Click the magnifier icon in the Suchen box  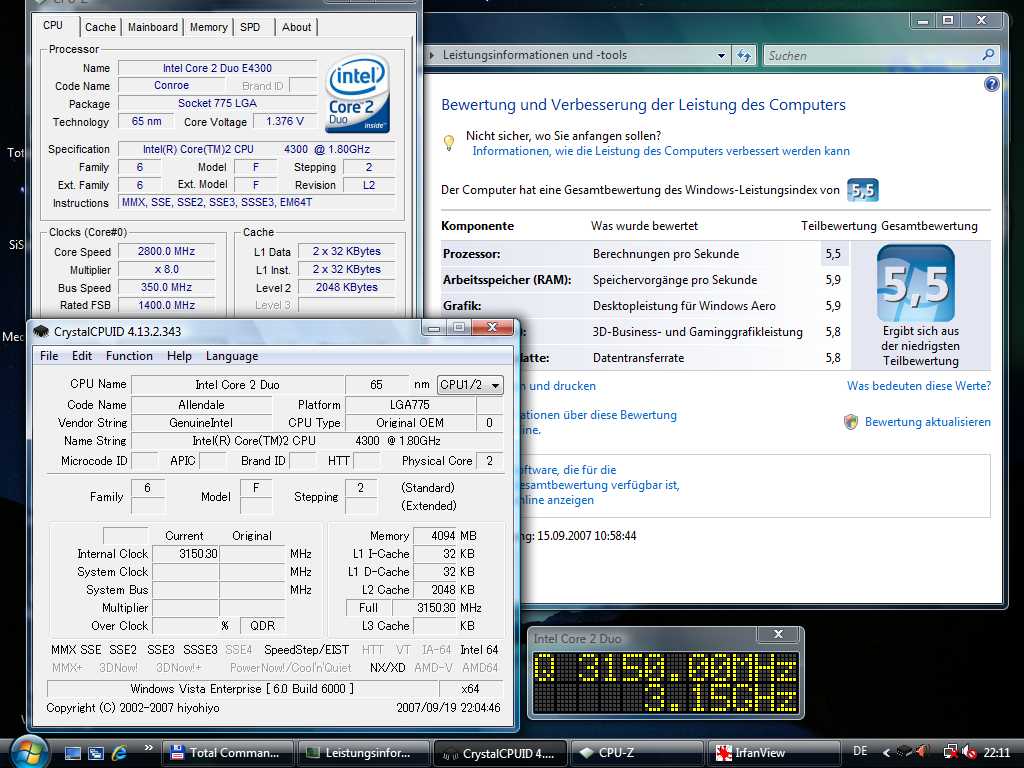(x=988, y=56)
